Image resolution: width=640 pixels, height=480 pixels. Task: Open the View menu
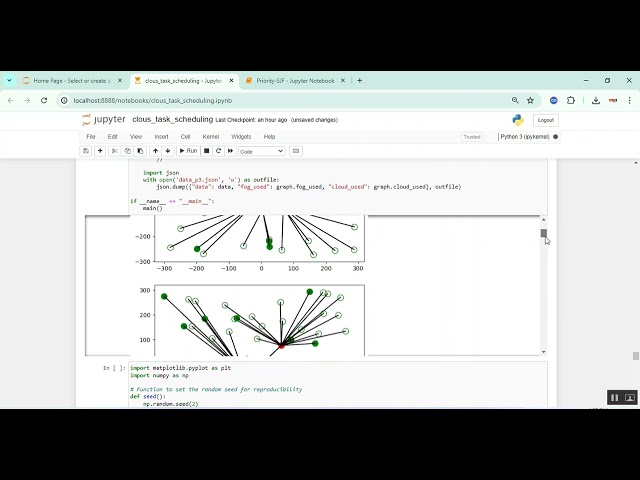(x=136, y=137)
